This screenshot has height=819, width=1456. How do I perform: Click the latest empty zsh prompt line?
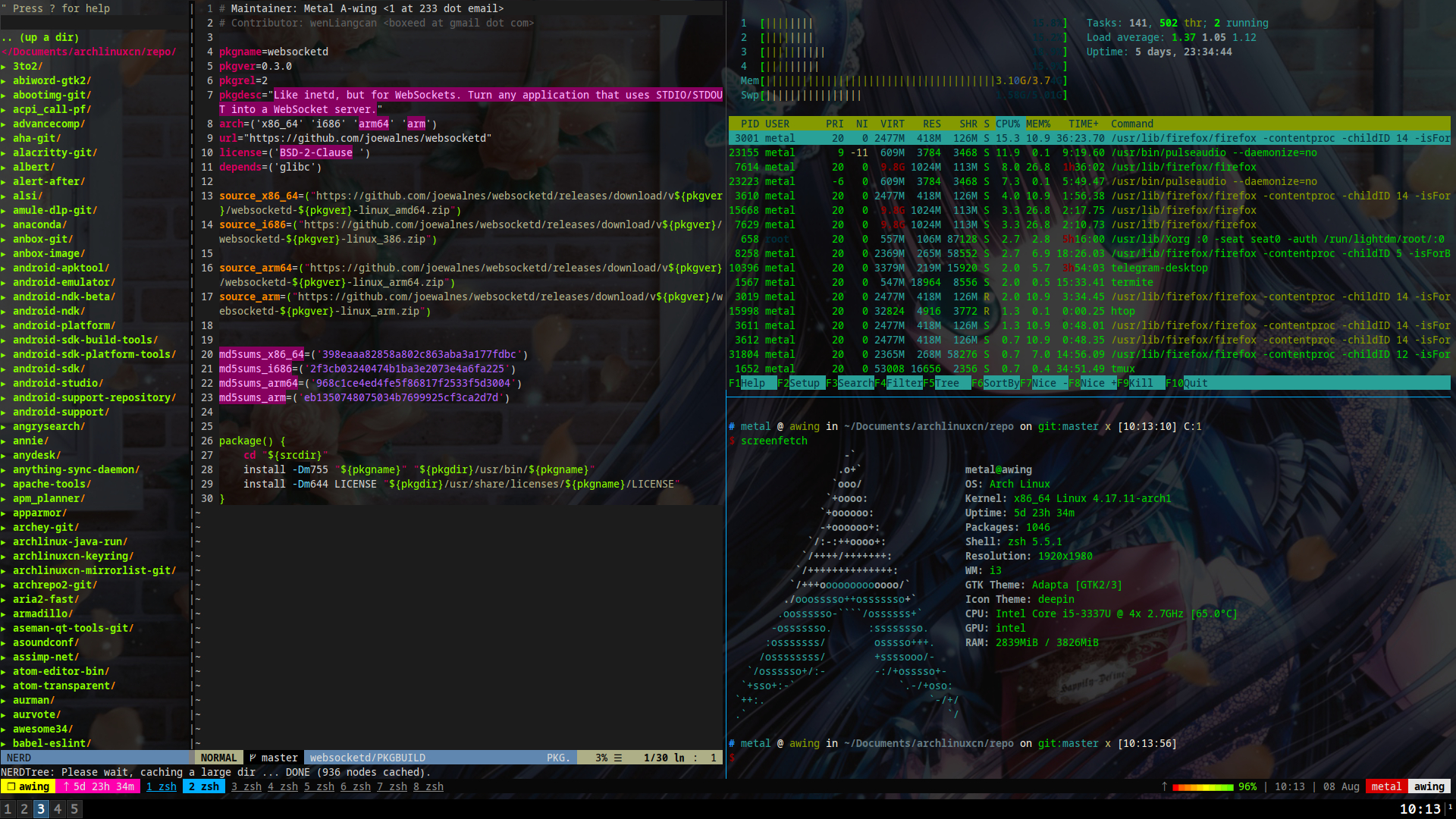point(1090,758)
